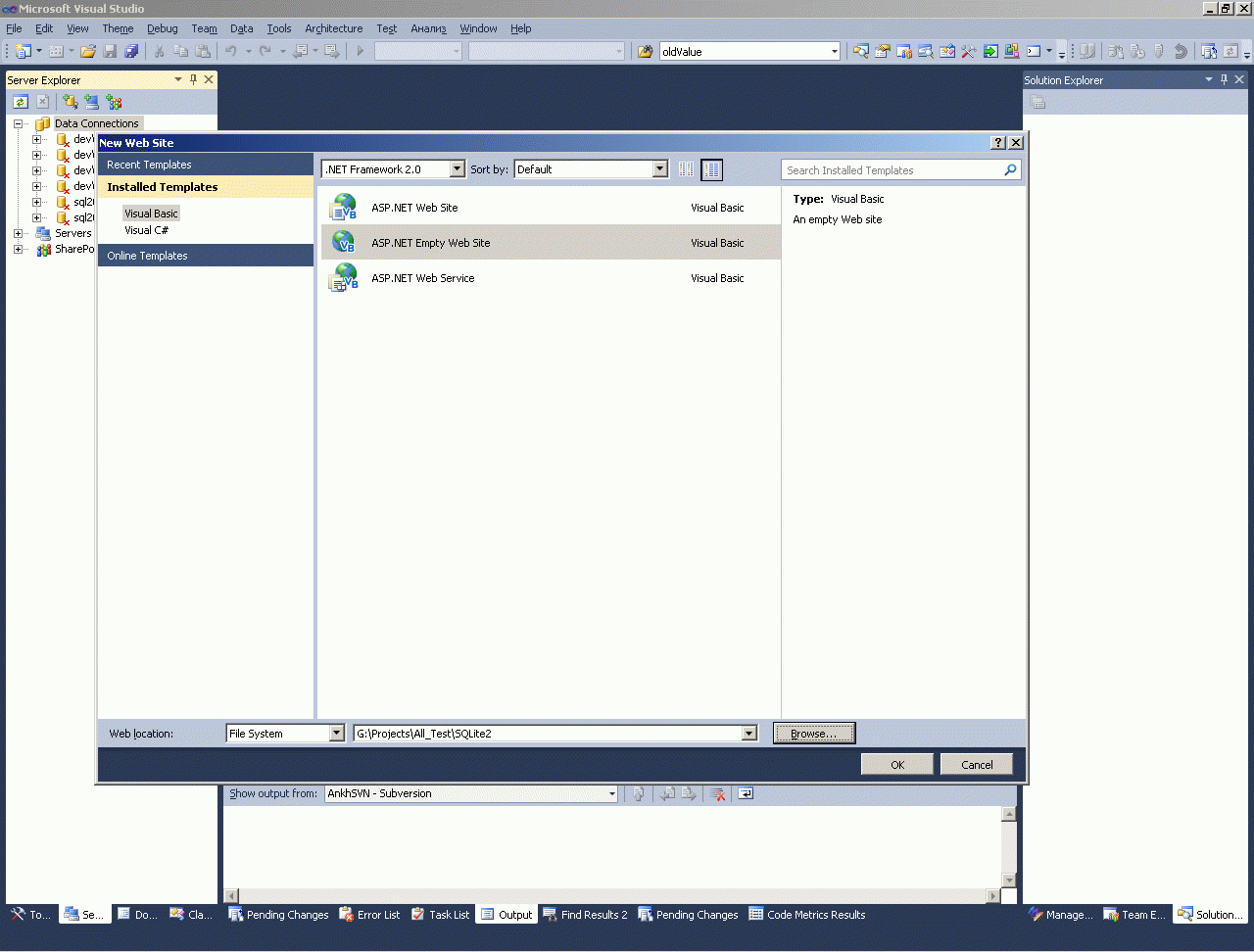This screenshot has height=952, width=1254.
Task: Click the Redo arrow icon
Action: tap(265, 51)
